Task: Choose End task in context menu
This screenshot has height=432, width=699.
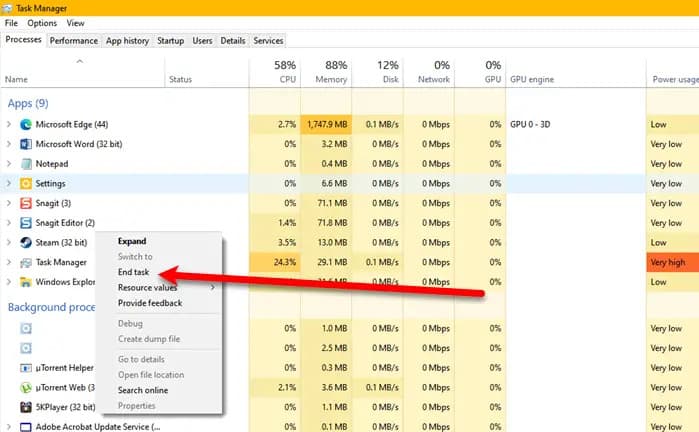Action: pyautogui.click(x=133, y=272)
